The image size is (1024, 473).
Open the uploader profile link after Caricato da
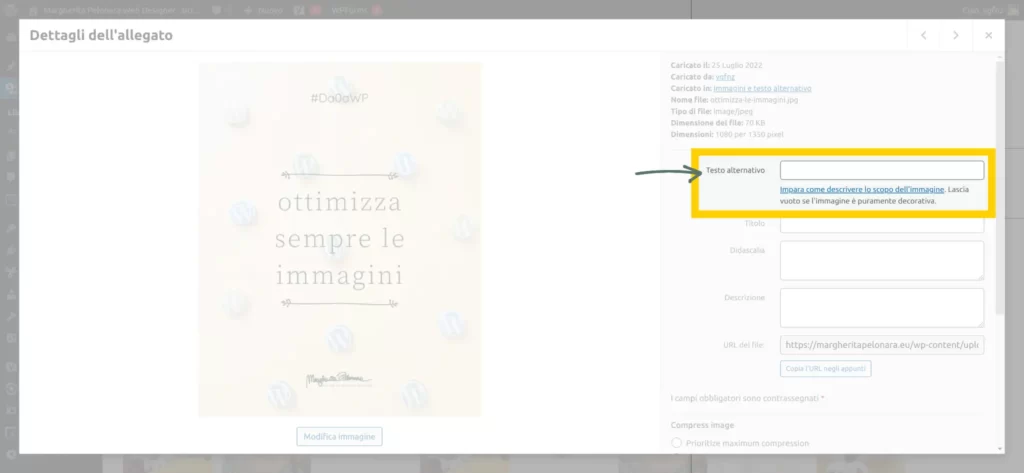tap(725, 76)
